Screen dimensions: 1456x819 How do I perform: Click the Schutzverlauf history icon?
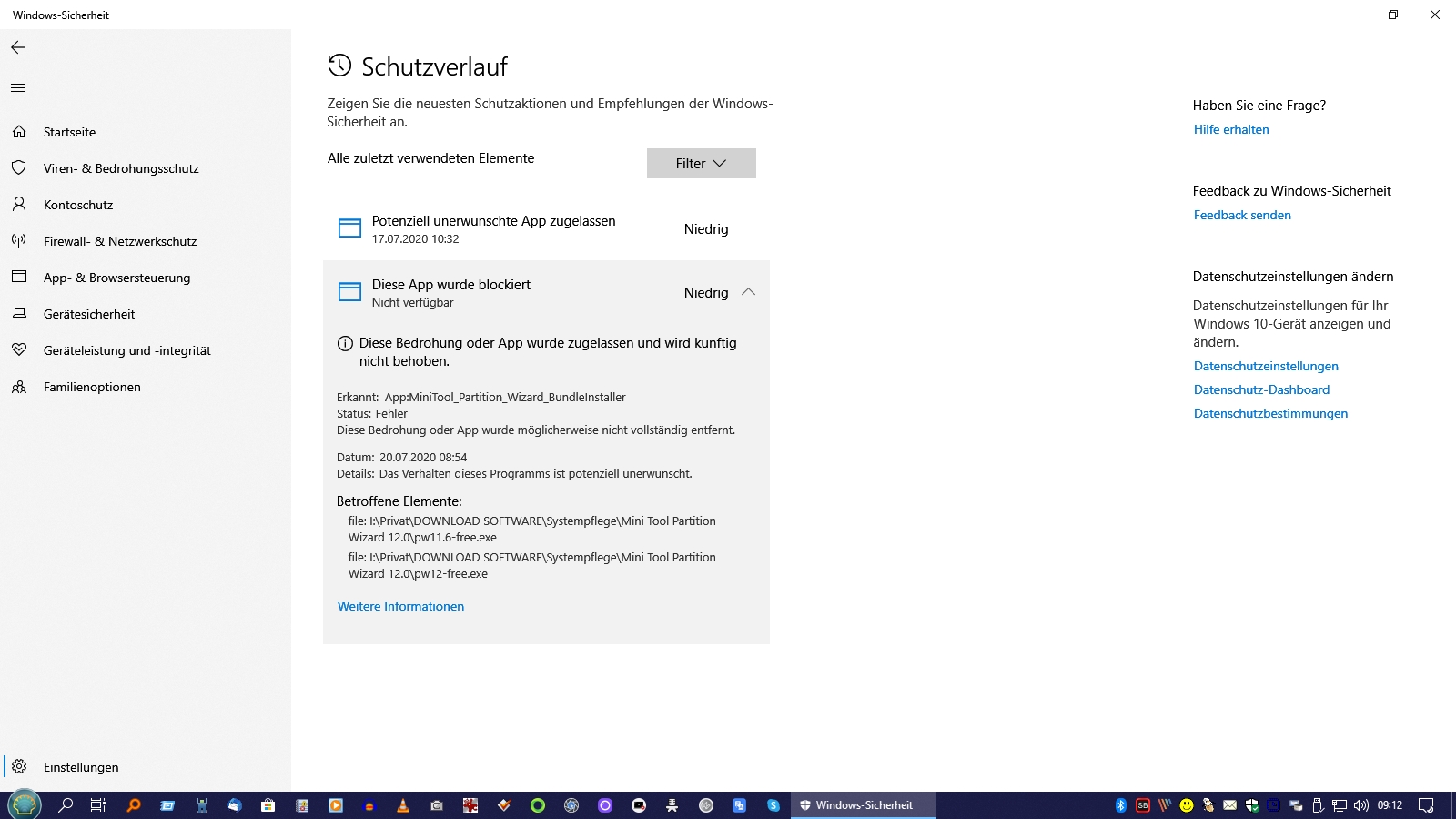click(x=339, y=65)
